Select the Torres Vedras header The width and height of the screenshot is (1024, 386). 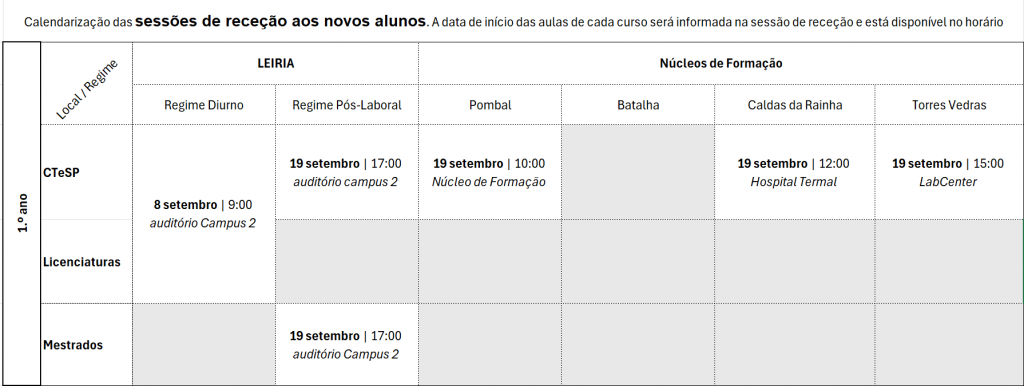pyautogui.click(x=949, y=105)
